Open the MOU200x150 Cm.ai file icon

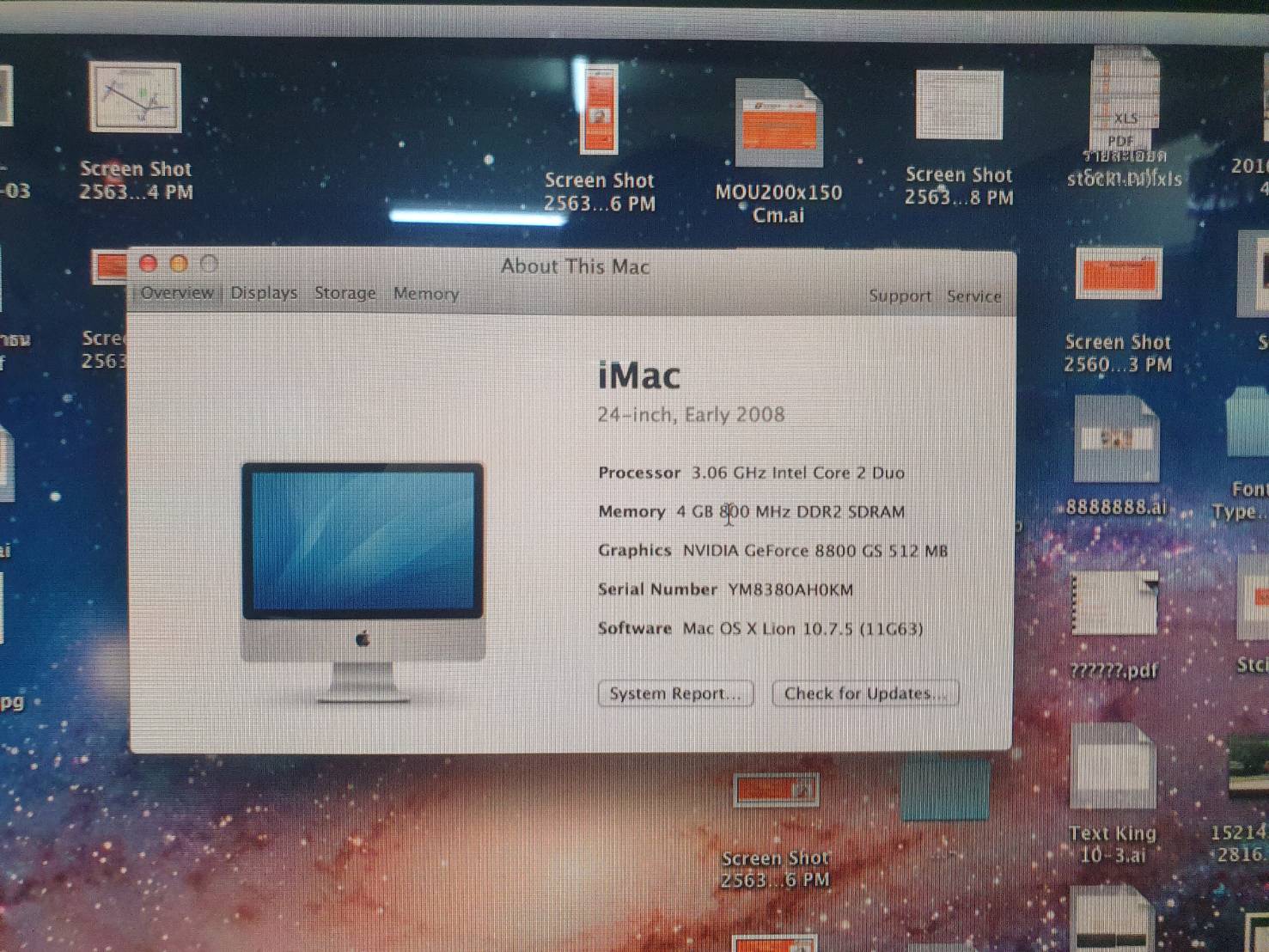click(x=778, y=125)
